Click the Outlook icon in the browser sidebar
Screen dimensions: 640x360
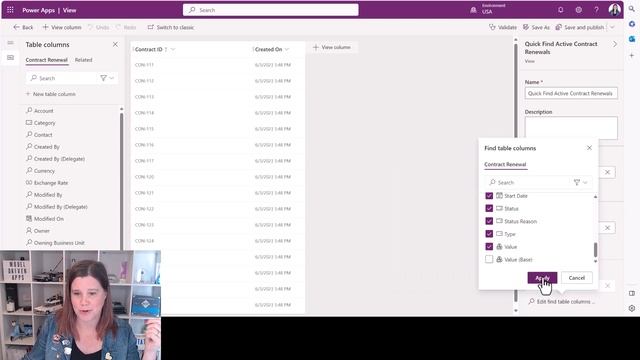coord(632,39)
